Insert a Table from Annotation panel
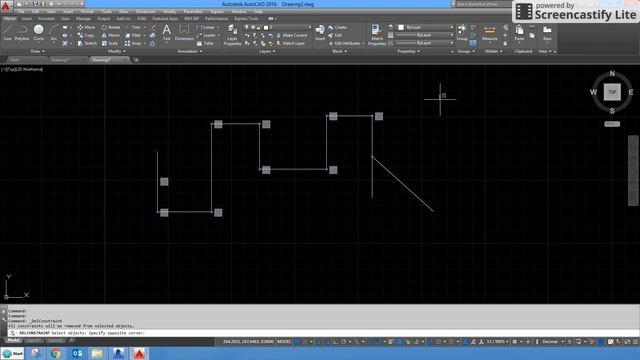This screenshot has height=360, width=640. [205, 43]
